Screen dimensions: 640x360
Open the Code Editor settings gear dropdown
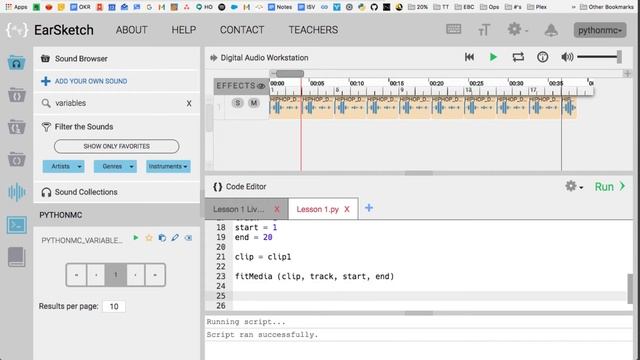(574, 187)
